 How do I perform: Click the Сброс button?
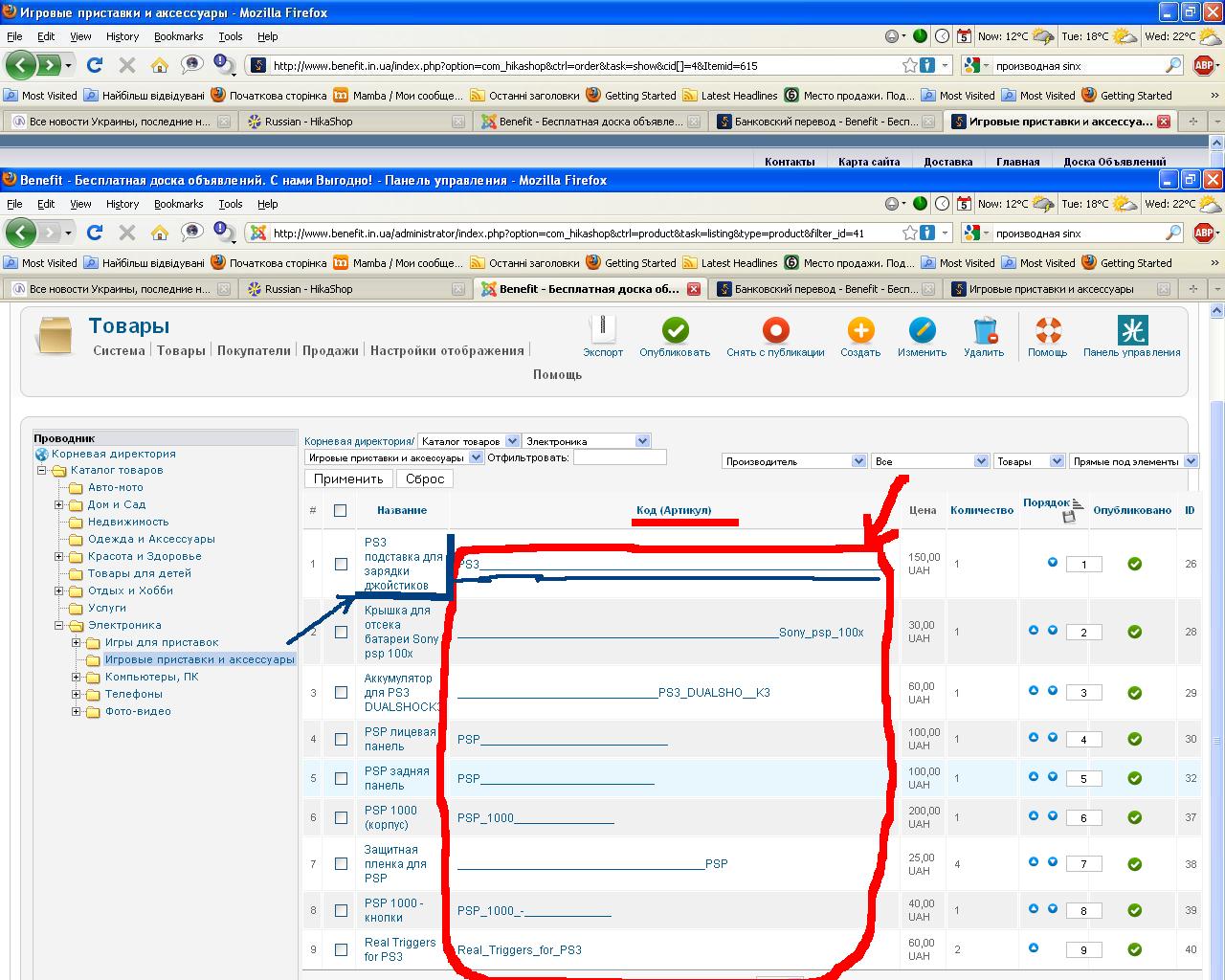(x=425, y=479)
